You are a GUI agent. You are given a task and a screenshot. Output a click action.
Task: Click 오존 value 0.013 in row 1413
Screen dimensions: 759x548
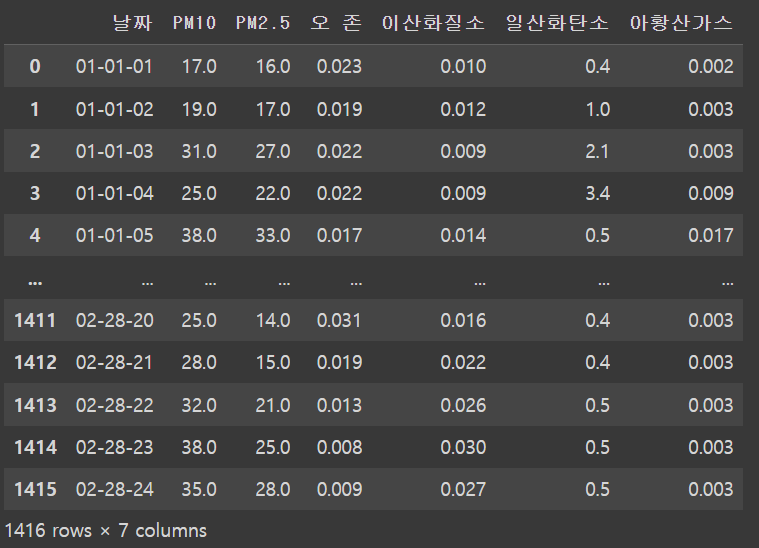pos(339,405)
